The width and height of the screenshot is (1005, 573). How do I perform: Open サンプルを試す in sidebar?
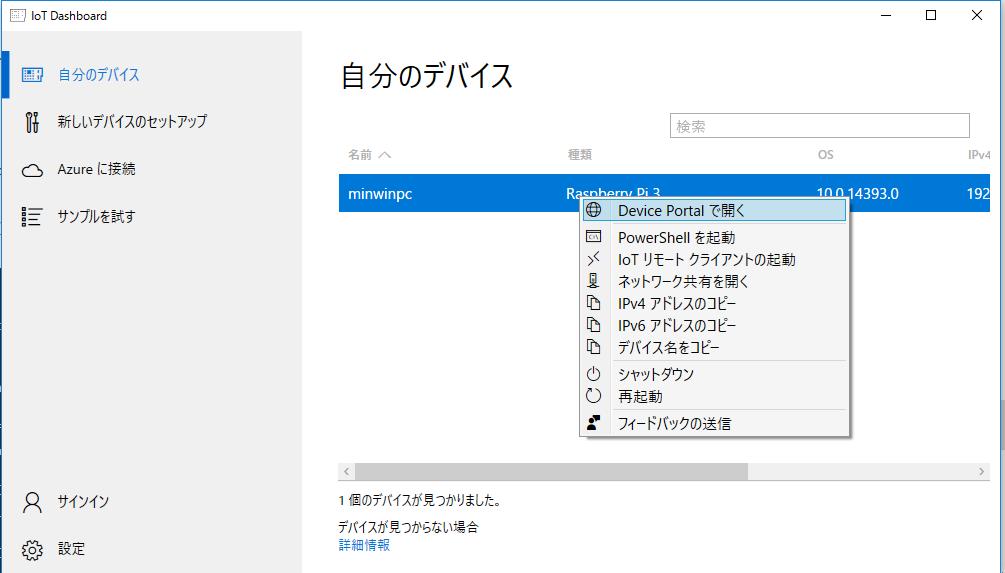(x=152, y=217)
